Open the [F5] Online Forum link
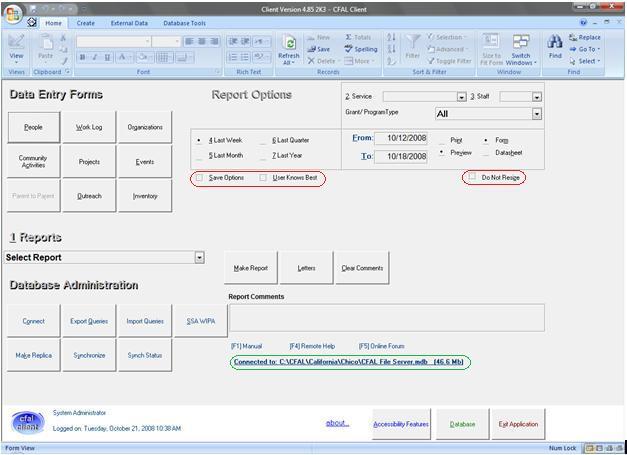 [381, 346]
